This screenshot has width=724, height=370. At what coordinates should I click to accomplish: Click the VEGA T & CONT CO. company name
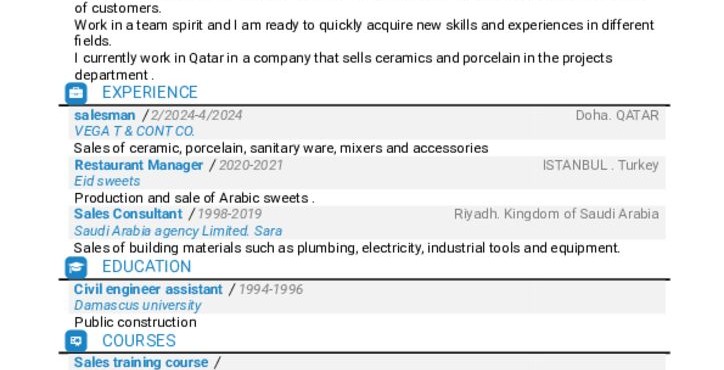point(134,131)
